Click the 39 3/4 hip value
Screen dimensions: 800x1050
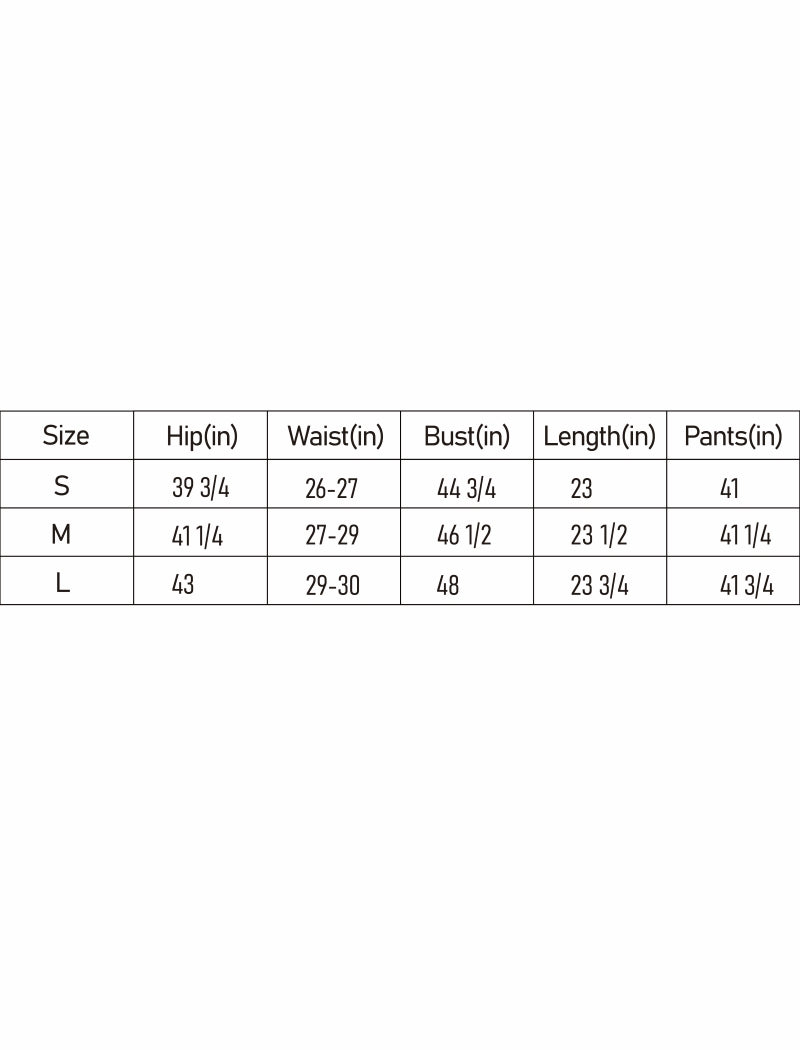[201, 488]
